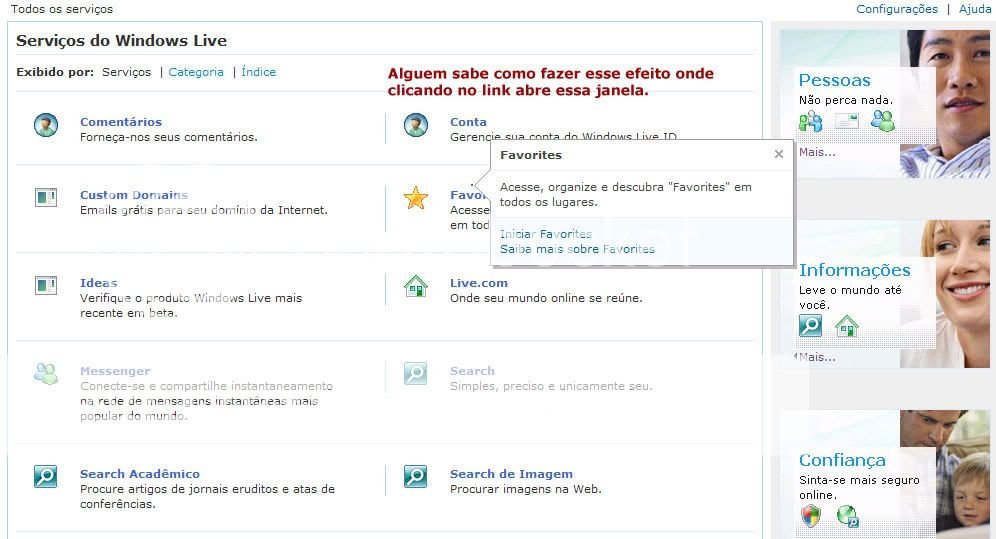Open the Search Acadêmico link

tap(140, 474)
